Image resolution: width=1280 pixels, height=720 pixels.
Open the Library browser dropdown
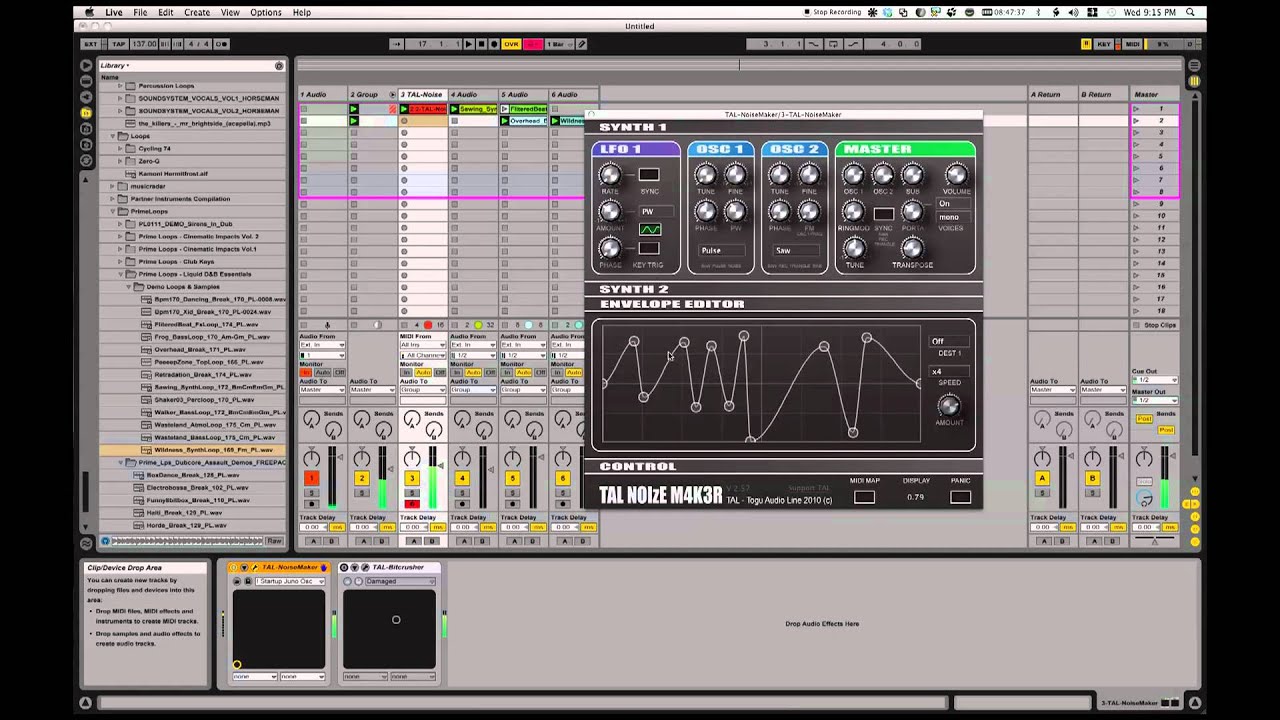[114, 66]
